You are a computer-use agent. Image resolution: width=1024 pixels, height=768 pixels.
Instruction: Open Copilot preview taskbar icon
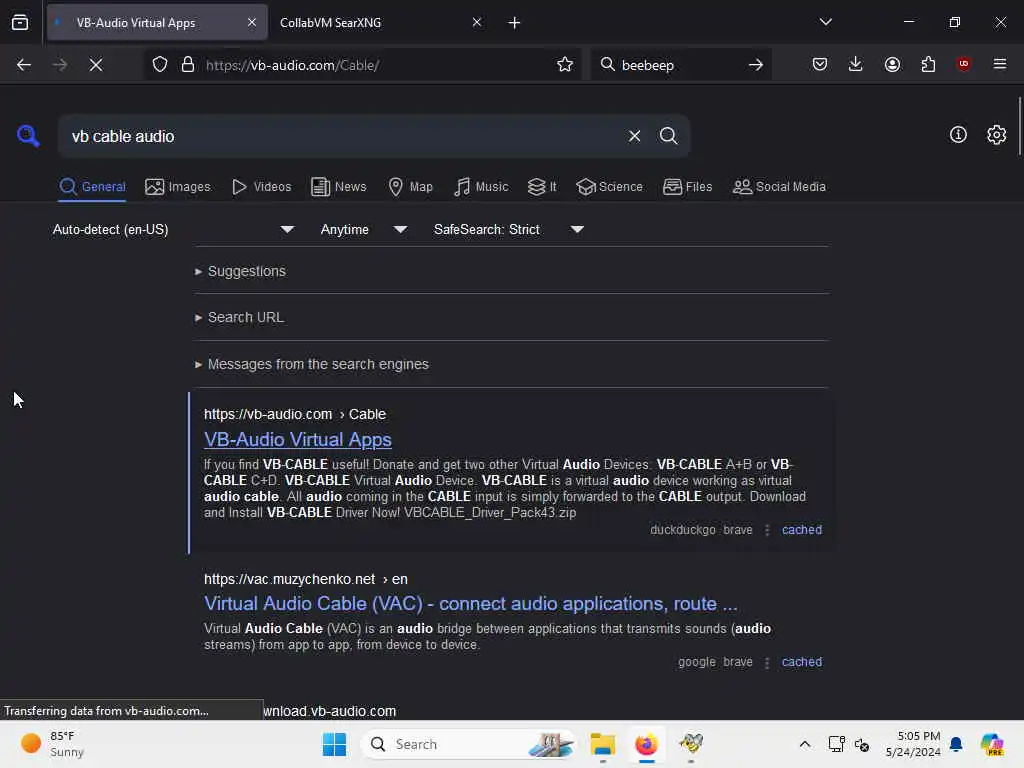point(992,744)
